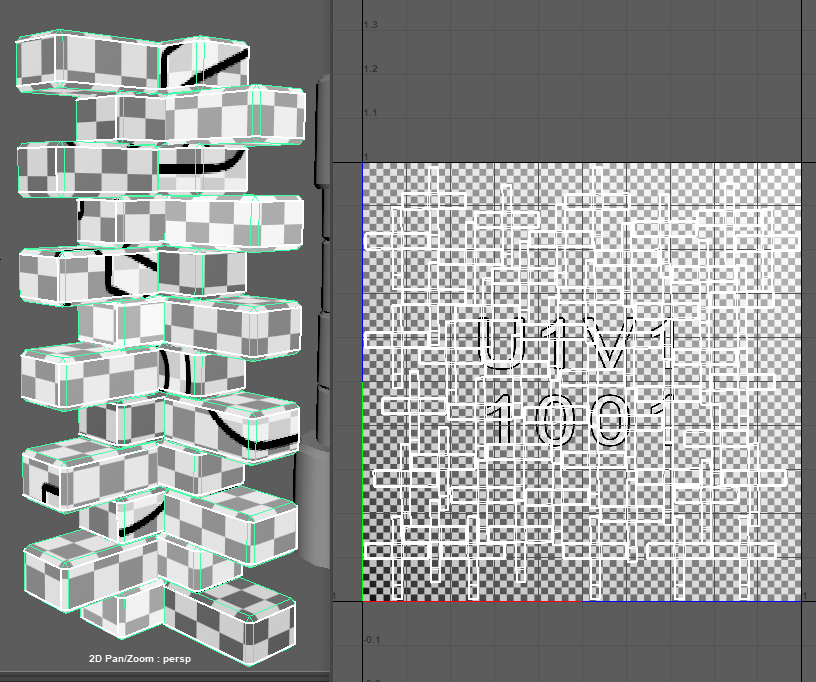The height and width of the screenshot is (682, 816).
Task: Click the 1.2 grid label on V axis
Action: point(370,69)
